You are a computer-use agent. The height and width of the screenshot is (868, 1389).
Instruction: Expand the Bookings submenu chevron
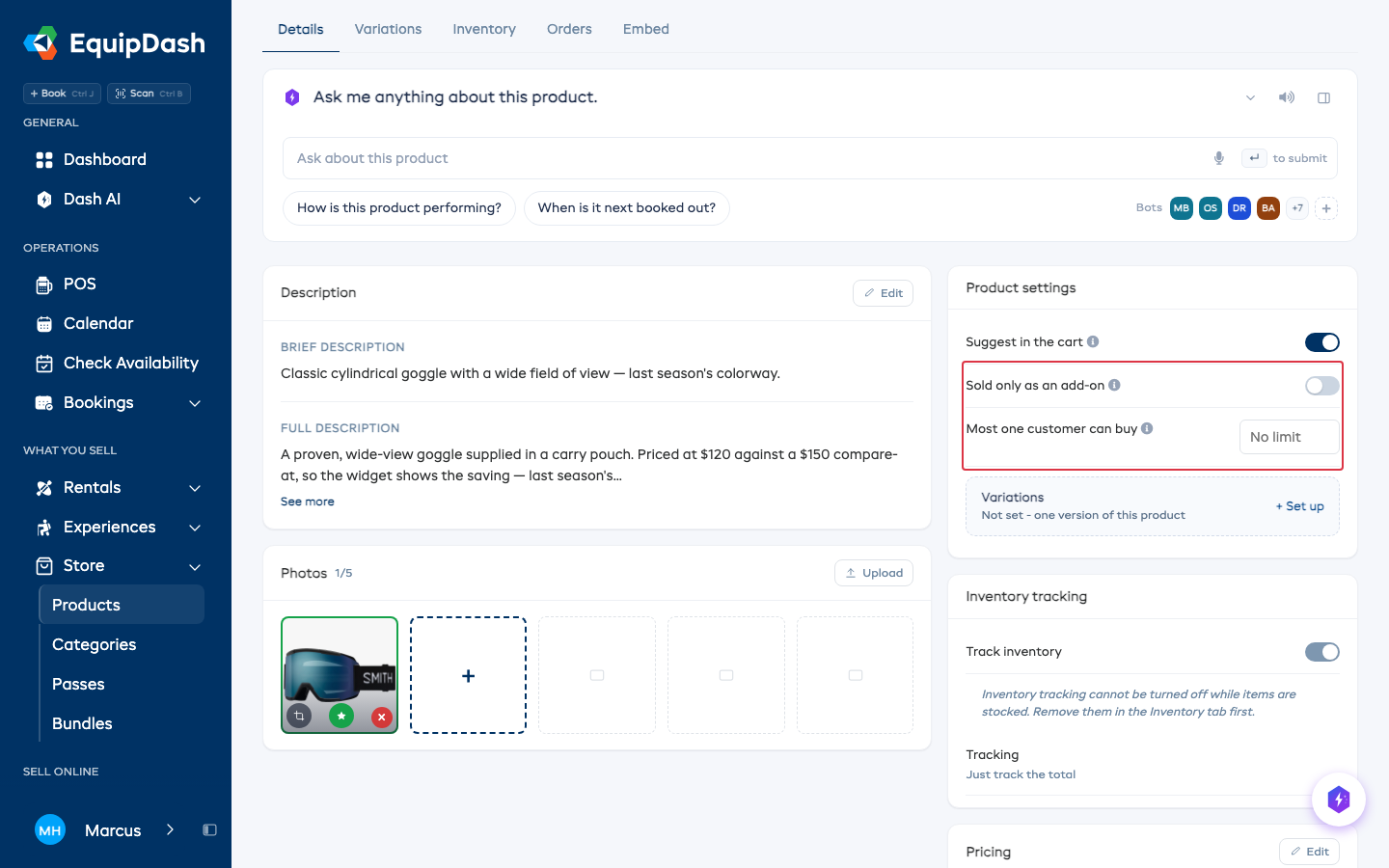(x=195, y=403)
